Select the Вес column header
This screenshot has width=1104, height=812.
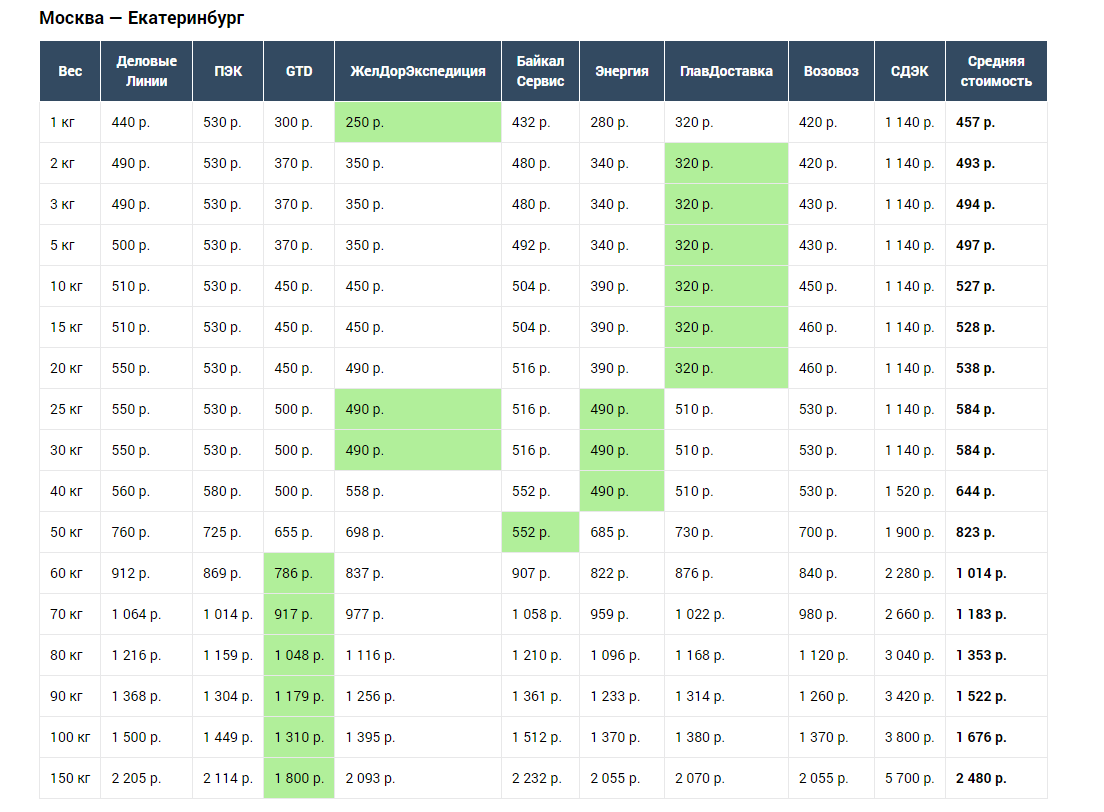(70, 71)
